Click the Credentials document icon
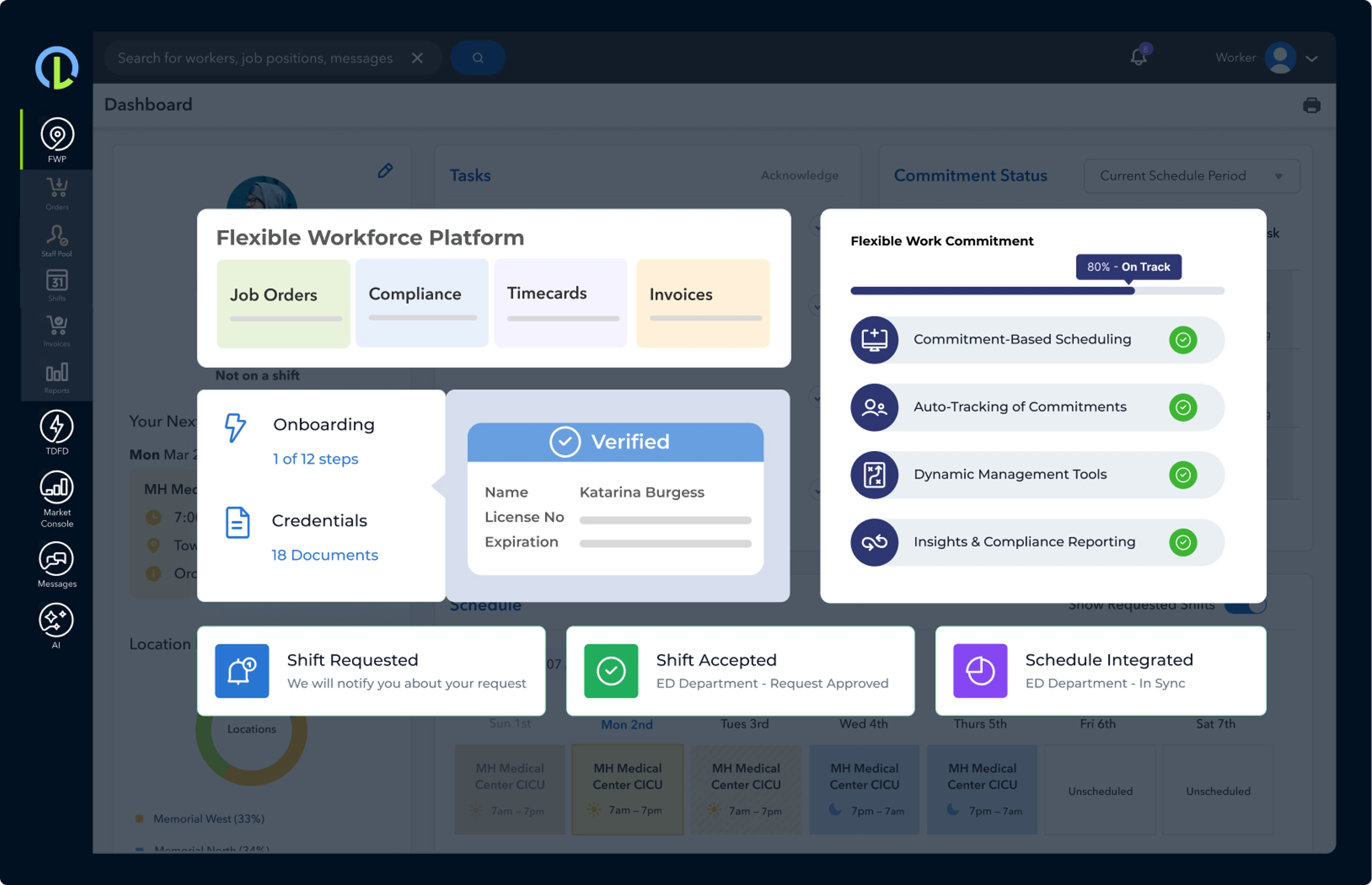 pos(237,522)
